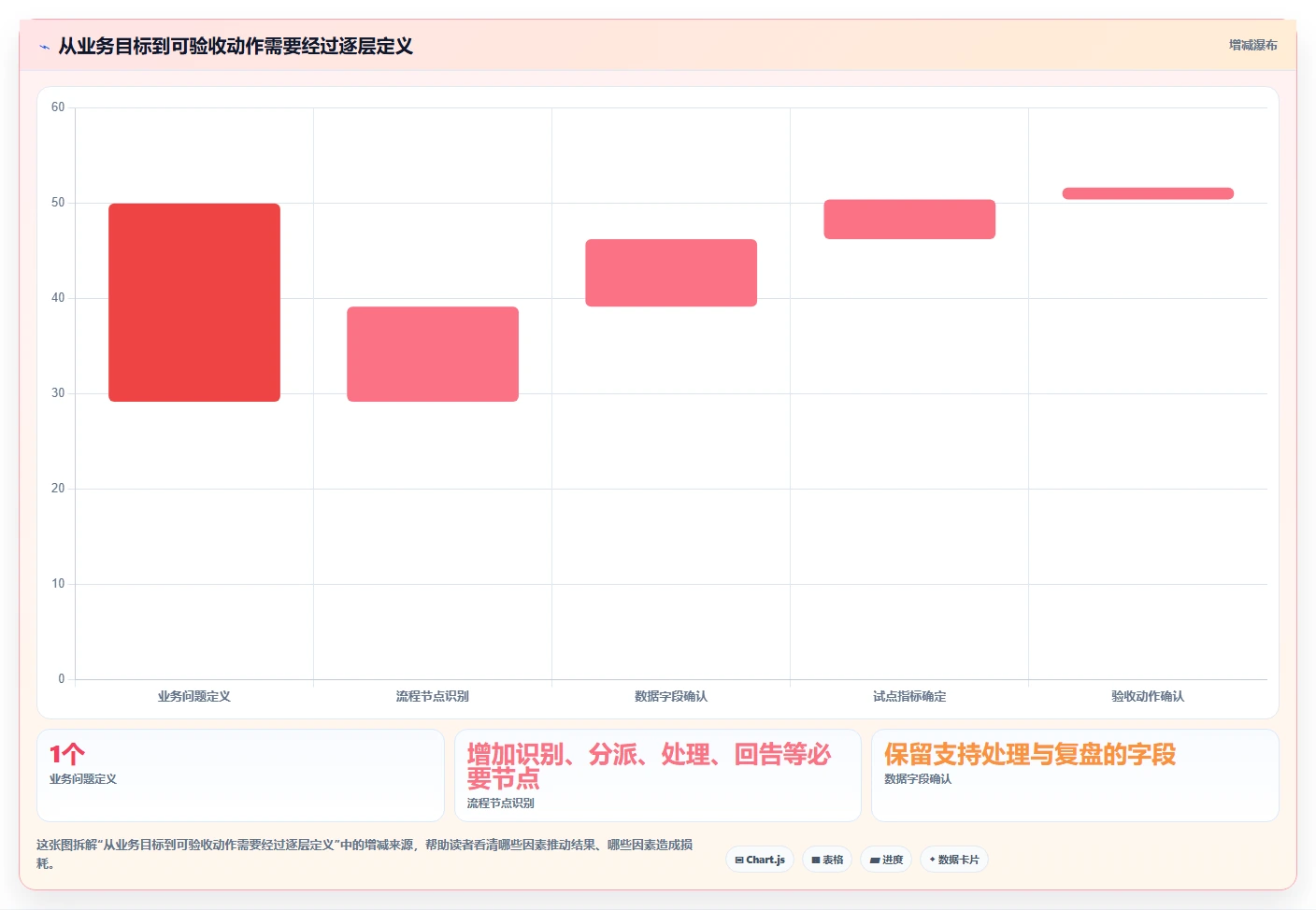Click the y-axis value 30

pyautogui.click(x=58, y=393)
